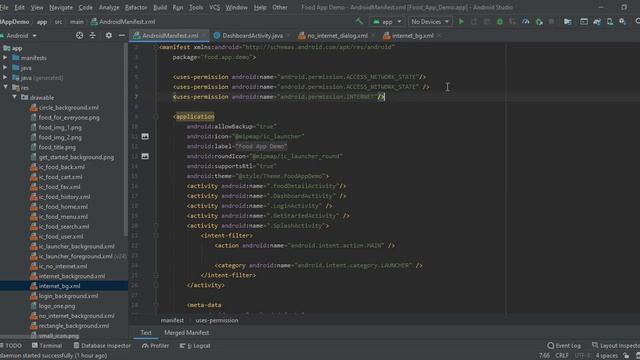The height and width of the screenshot is (360, 640).
Task: Click the Make Project hammer icon
Action: 359,21
